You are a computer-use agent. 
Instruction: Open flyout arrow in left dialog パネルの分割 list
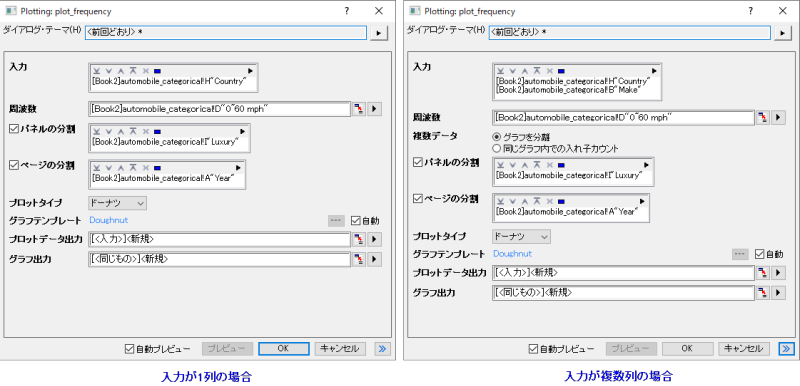(x=242, y=131)
